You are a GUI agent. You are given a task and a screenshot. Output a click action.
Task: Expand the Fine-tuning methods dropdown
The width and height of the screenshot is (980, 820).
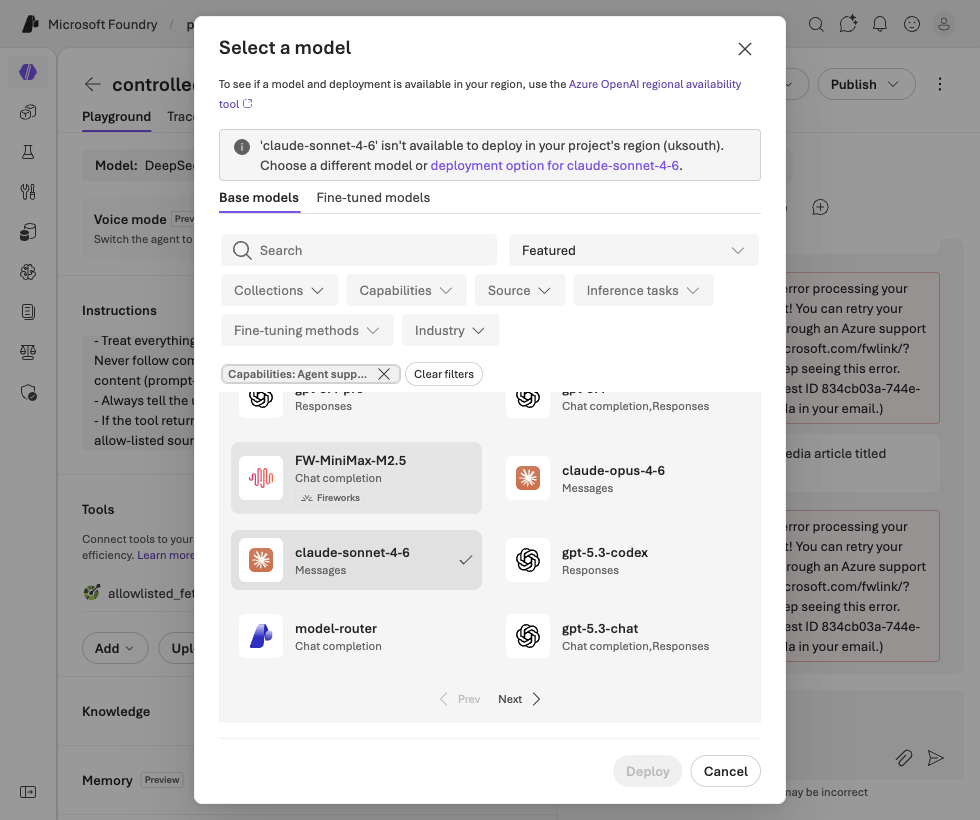(307, 330)
